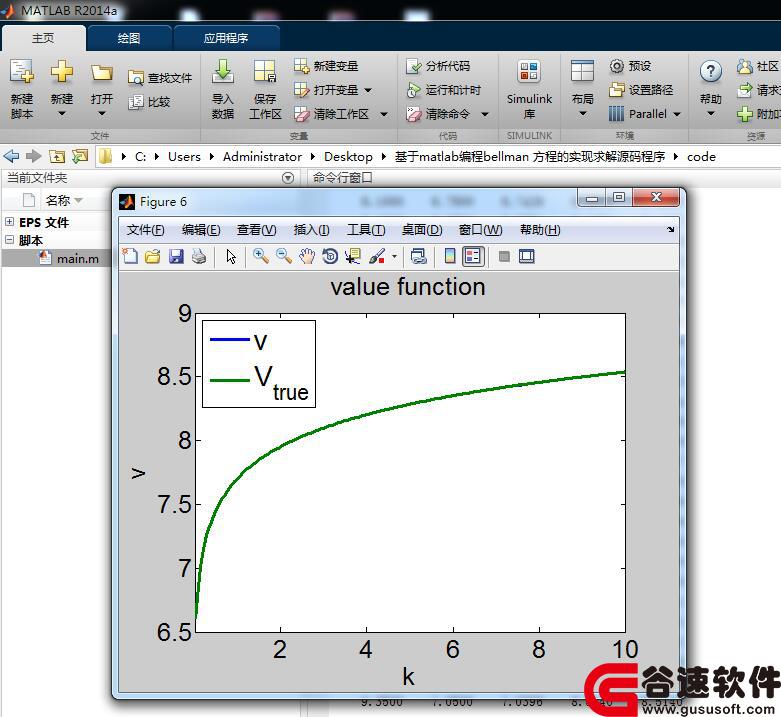Select main.m in the file browser

point(69,258)
